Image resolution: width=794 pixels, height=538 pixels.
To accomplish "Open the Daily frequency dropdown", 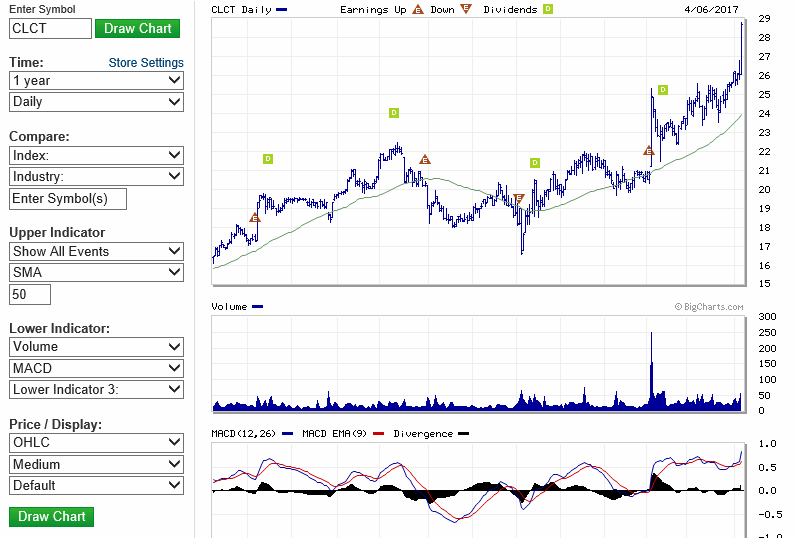I will pos(96,102).
